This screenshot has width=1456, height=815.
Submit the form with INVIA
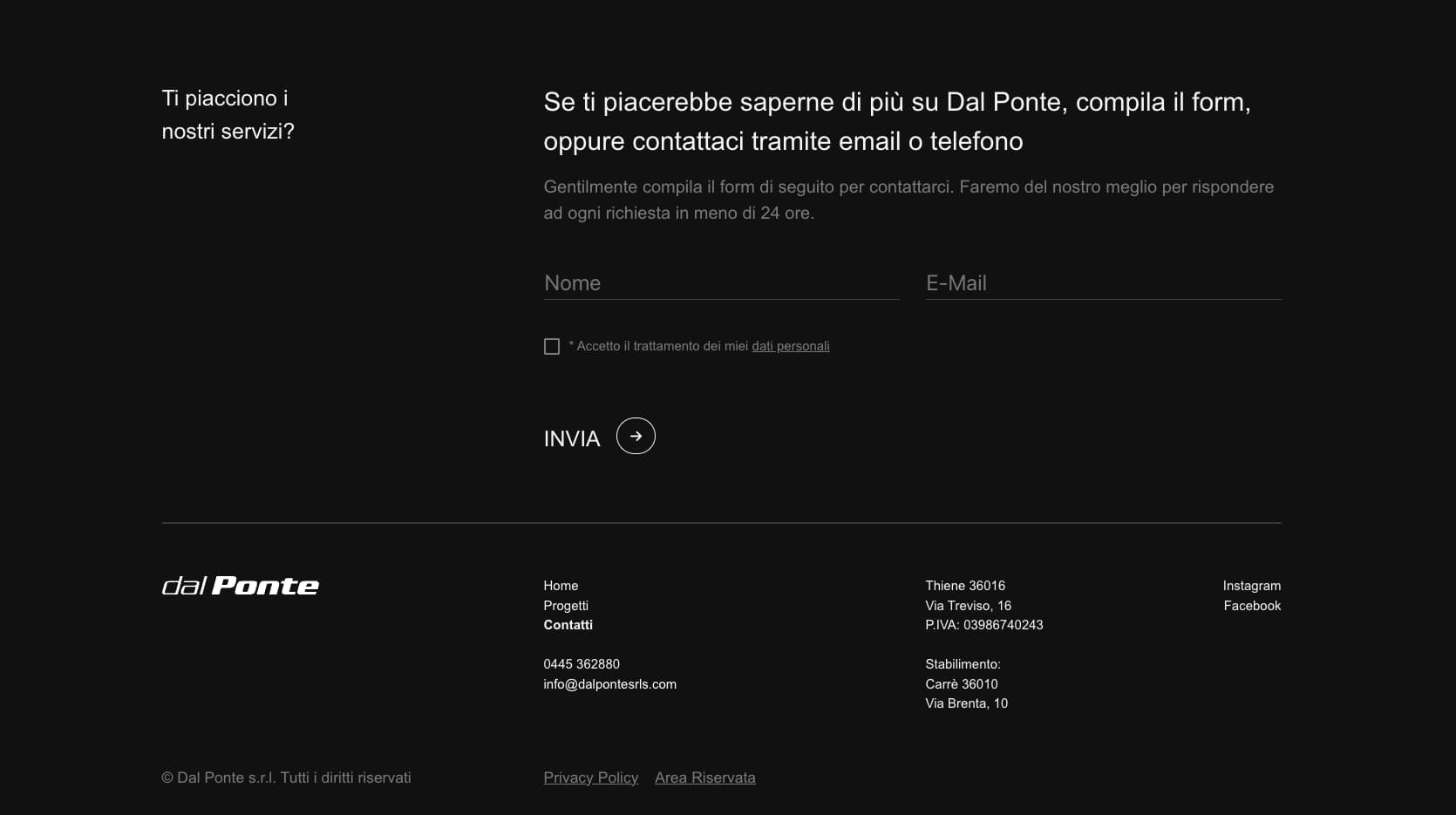coord(572,438)
